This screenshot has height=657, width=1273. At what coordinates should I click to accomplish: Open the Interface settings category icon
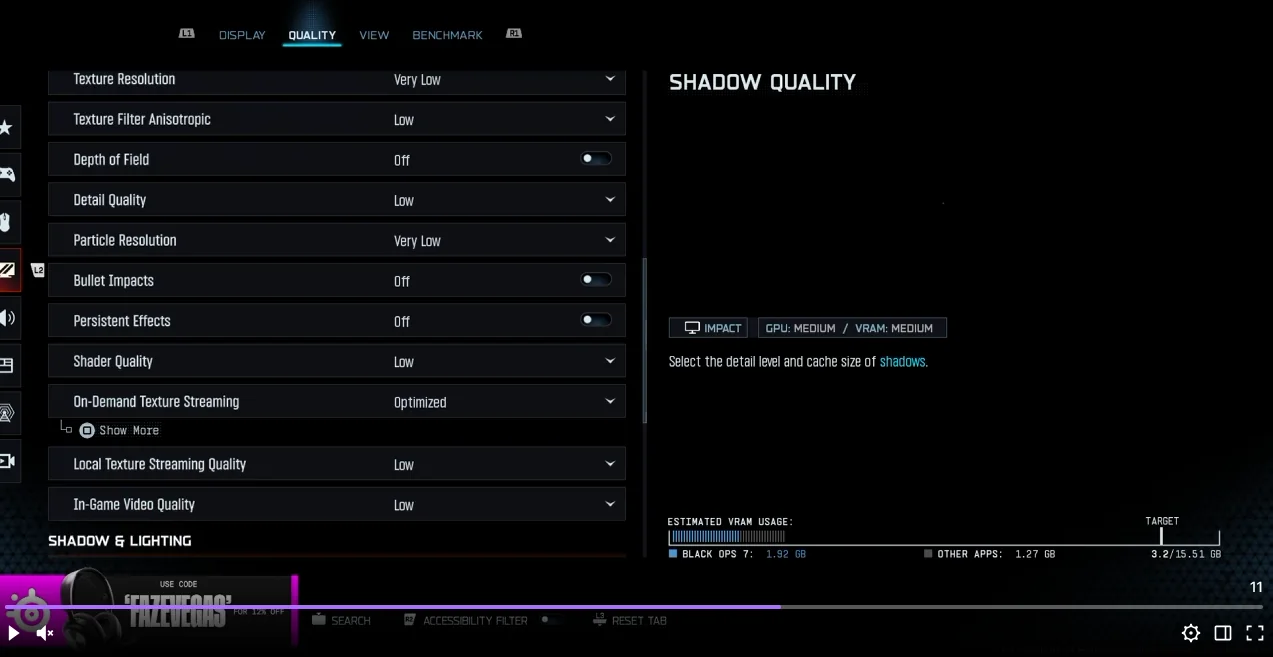(x=8, y=365)
